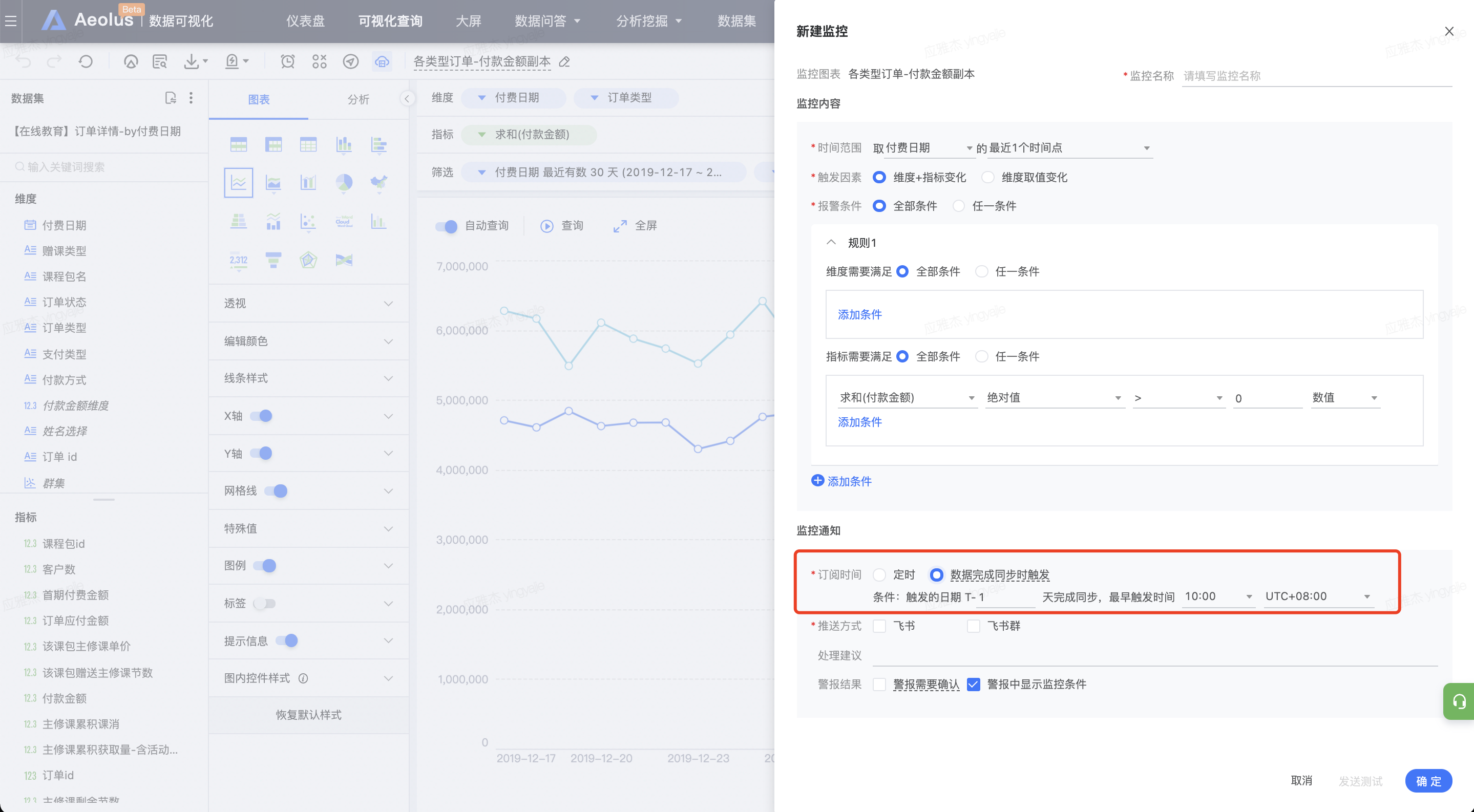1474x812 pixels.
Task: Select the sankey chart type icon
Action: 344,260
